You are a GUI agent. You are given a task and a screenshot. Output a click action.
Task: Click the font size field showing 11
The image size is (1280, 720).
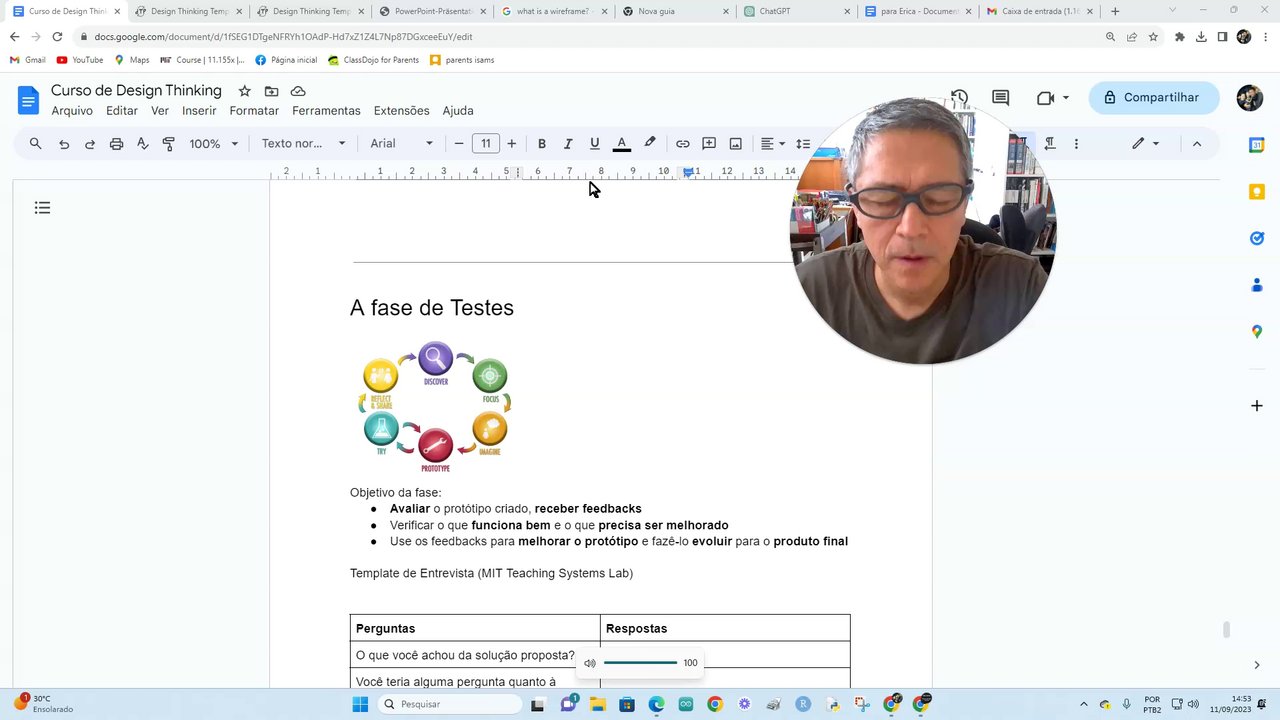(486, 144)
